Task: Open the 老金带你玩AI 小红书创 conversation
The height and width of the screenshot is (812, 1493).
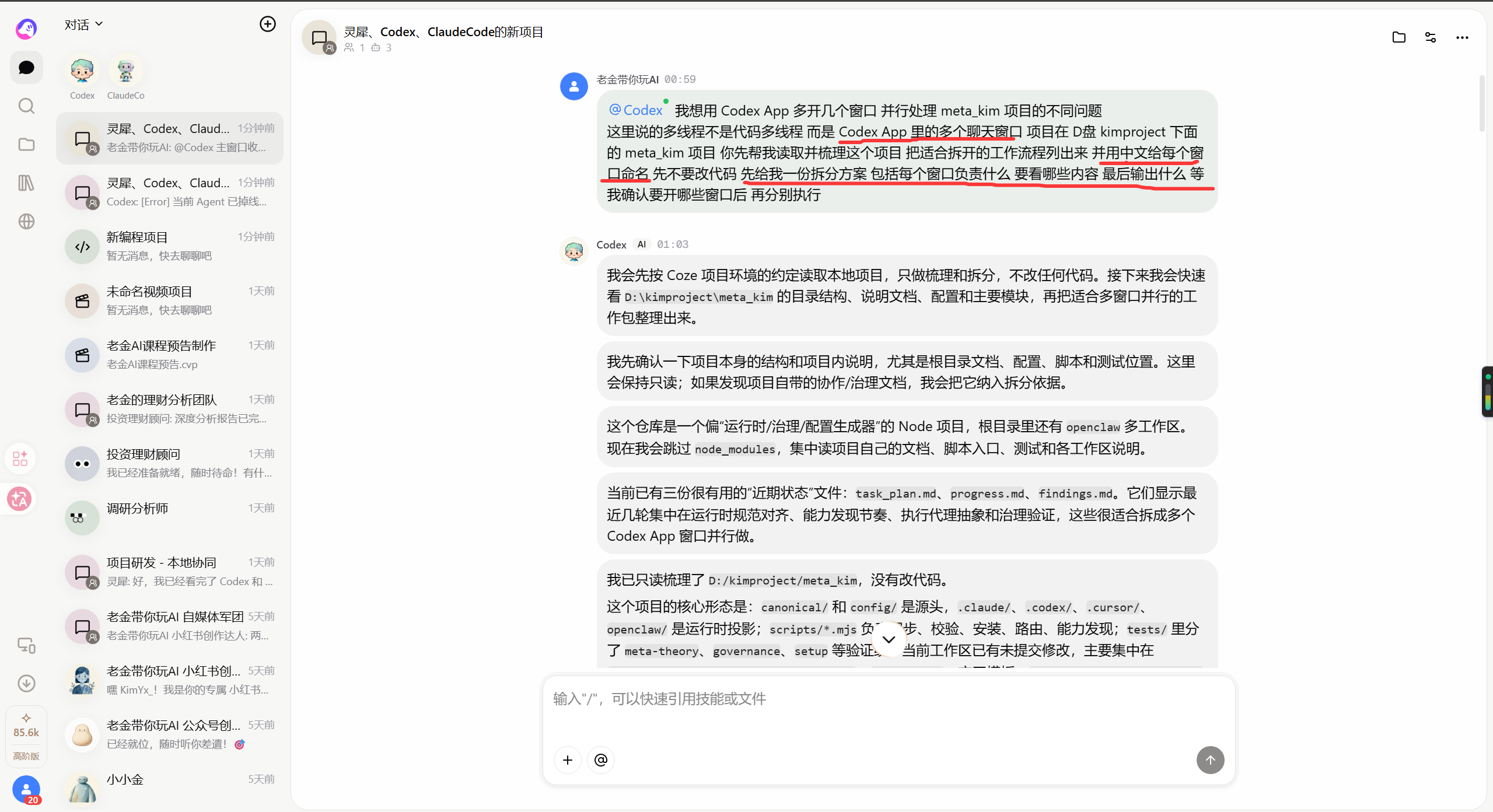Action: click(x=170, y=681)
